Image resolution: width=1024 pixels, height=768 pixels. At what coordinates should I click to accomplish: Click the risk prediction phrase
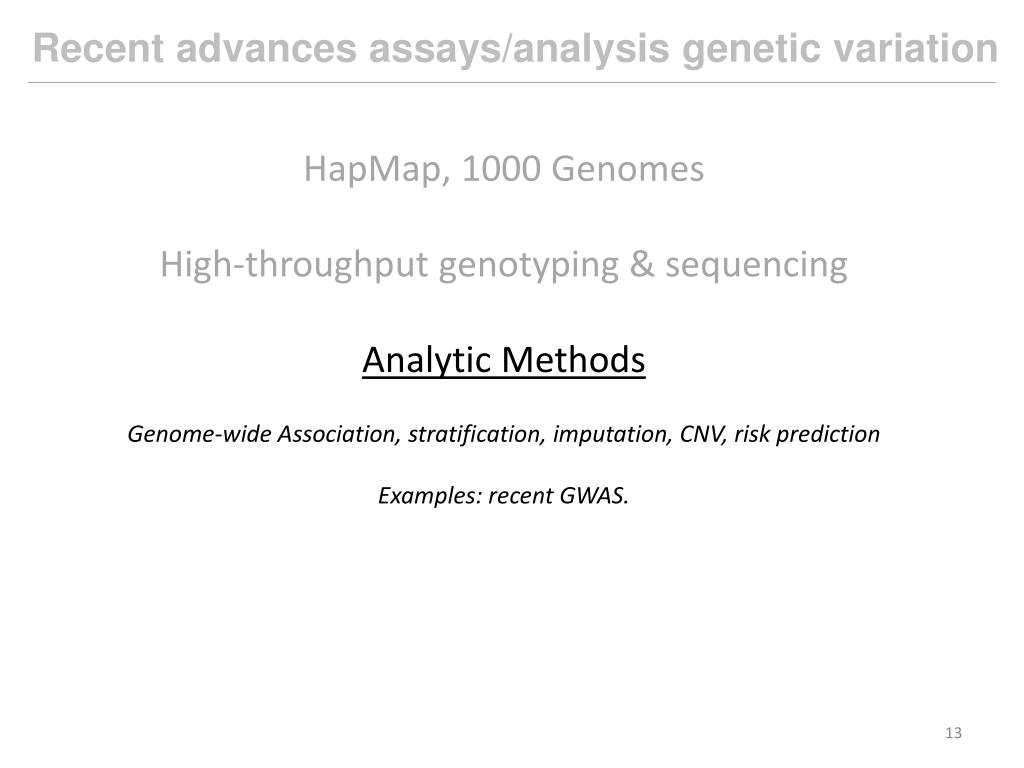click(x=807, y=434)
